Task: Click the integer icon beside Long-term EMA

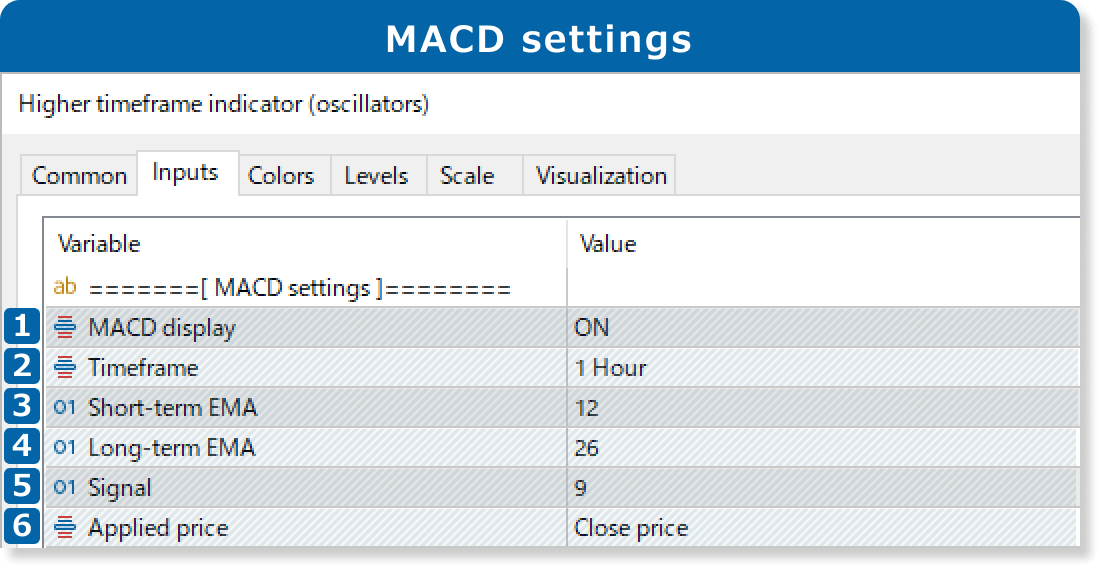Action: (x=65, y=448)
